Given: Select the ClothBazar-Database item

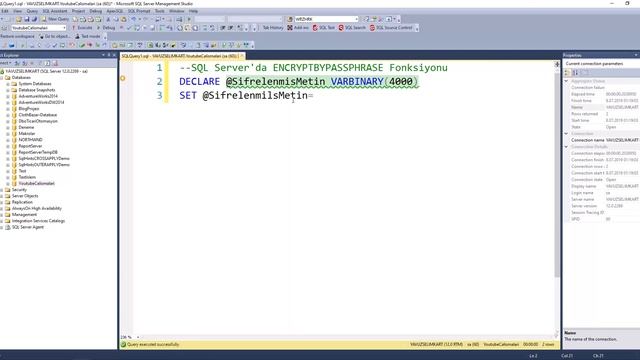Looking at the screenshot, I should pos(38,115).
